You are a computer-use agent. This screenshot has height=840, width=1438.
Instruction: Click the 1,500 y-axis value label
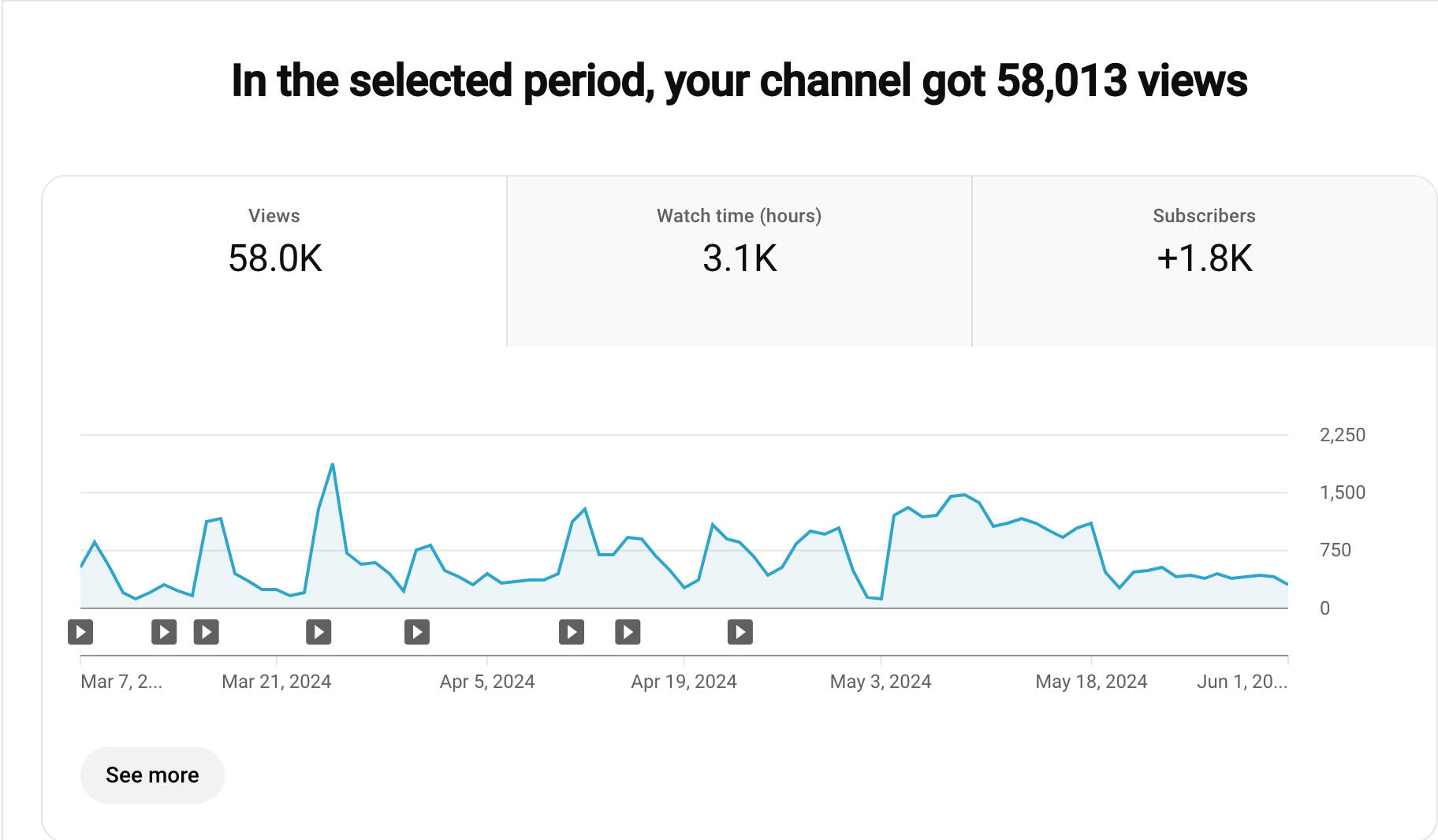[1342, 492]
